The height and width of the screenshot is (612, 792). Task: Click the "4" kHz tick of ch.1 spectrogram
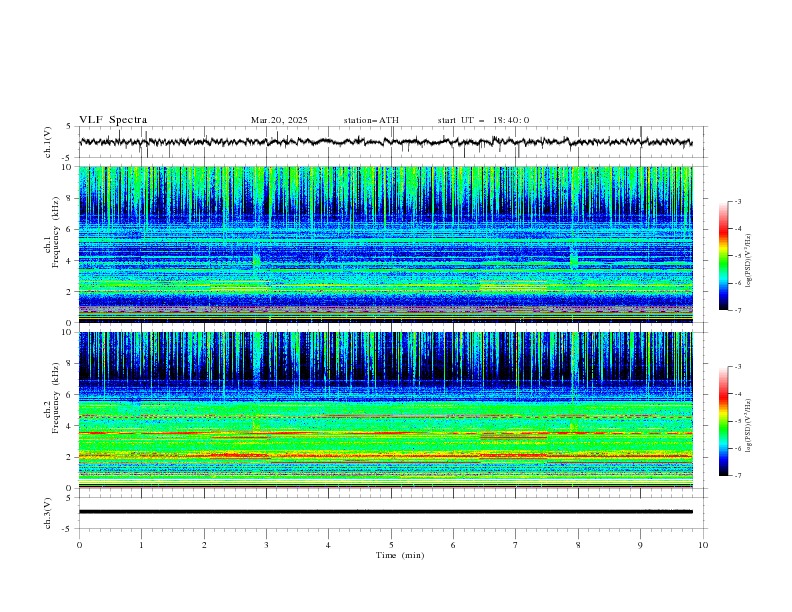click(71, 261)
